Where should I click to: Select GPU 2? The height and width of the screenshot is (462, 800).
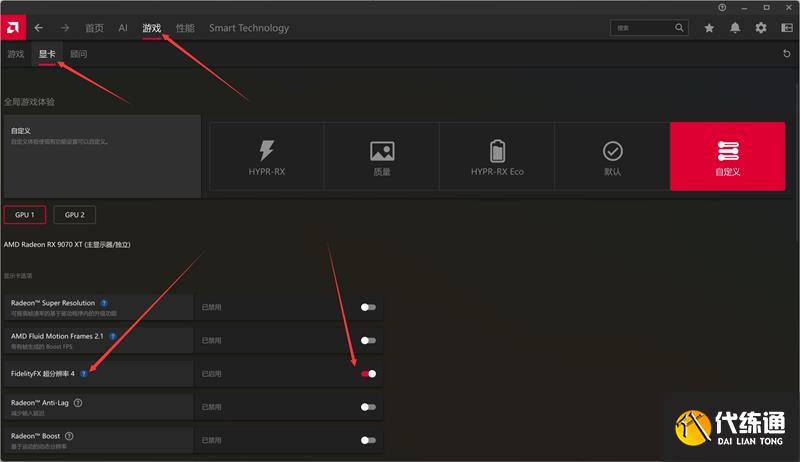tap(74, 215)
